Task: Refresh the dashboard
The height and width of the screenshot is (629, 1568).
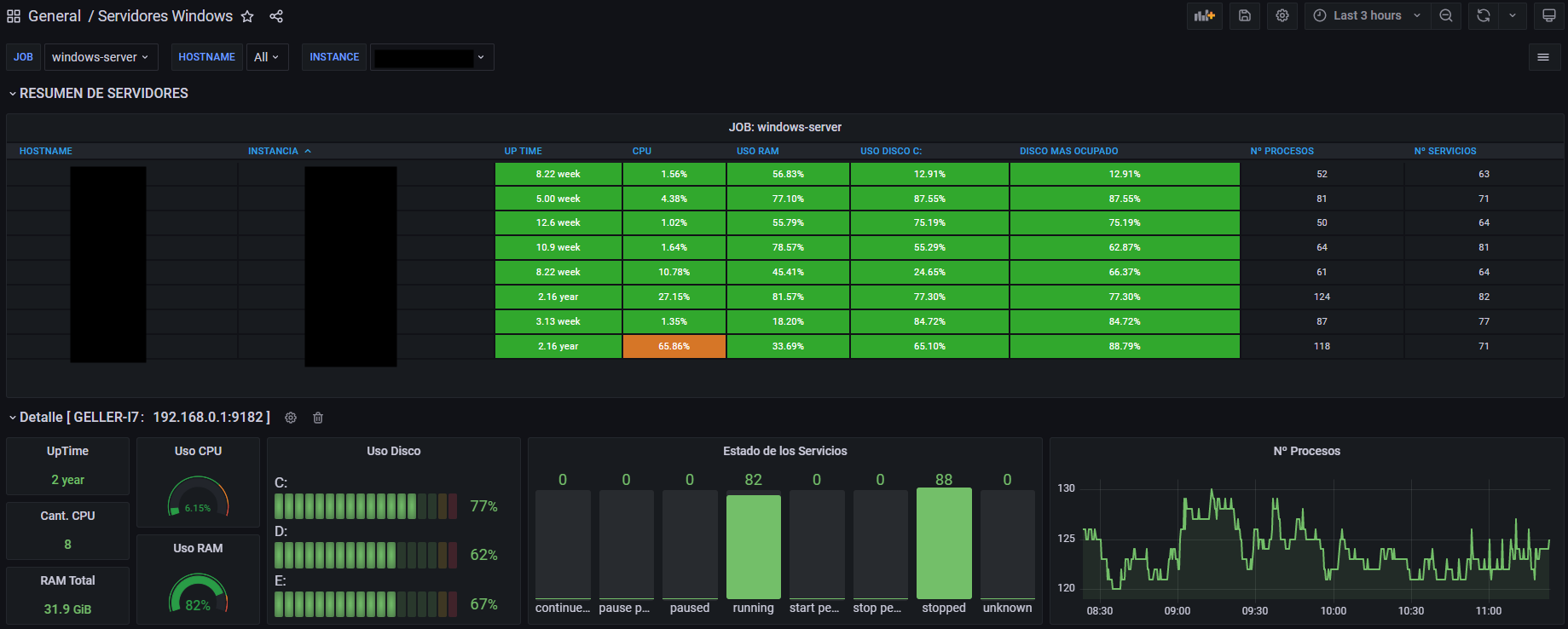Action: point(1484,15)
